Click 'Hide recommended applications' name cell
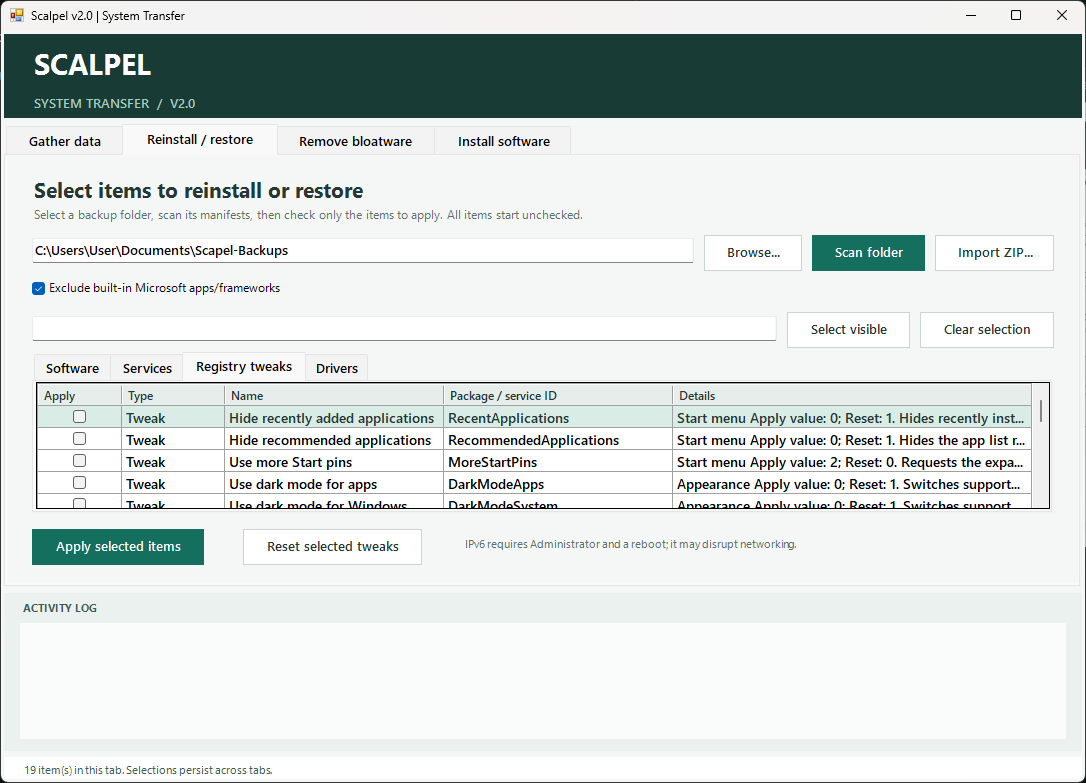The width and height of the screenshot is (1086, 783). pos(333,440)
